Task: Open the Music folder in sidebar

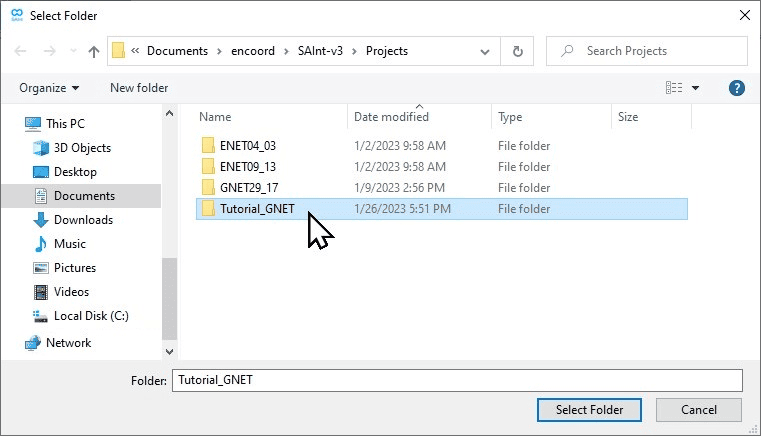Action: (70, 244)
